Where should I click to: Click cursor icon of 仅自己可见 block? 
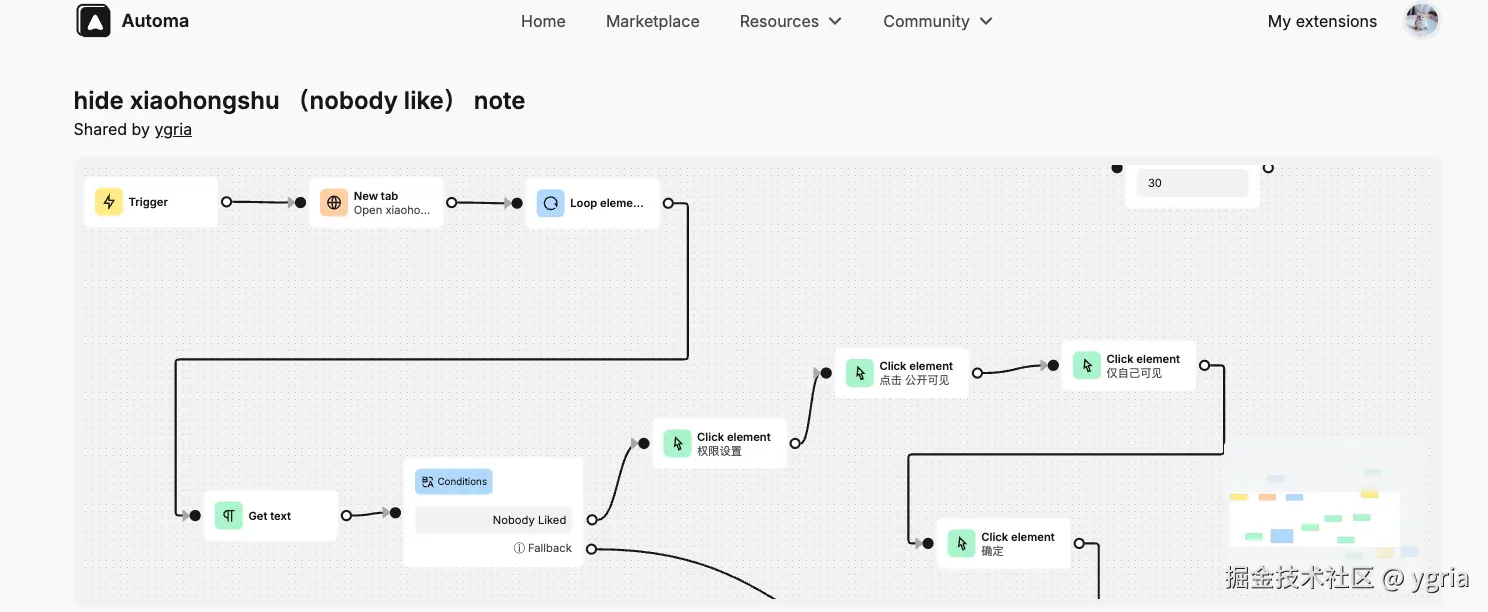click(x=1087, y=365)
